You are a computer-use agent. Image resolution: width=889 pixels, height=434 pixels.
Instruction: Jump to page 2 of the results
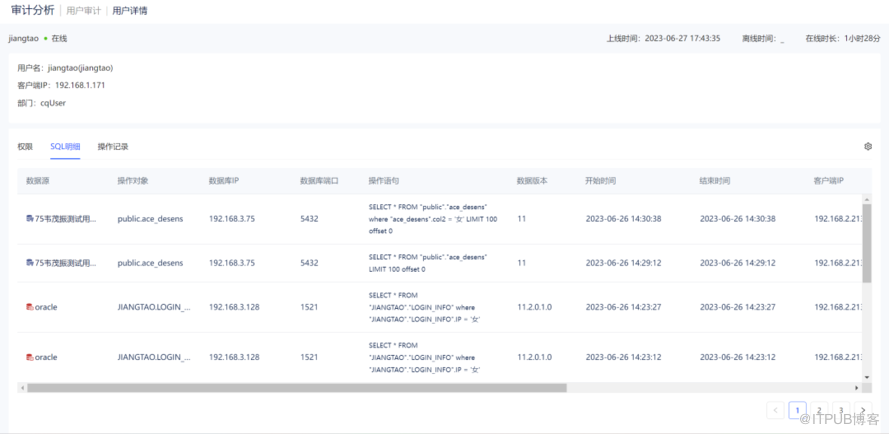(819, 410)
